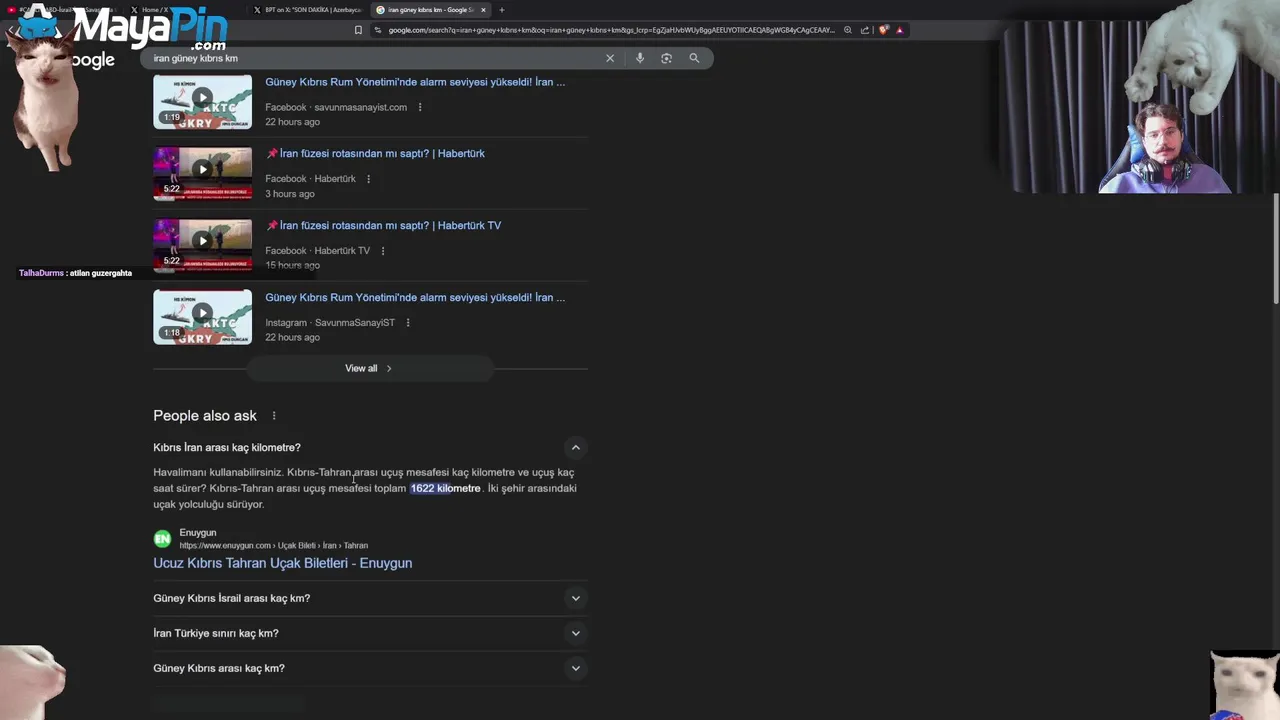Play the Instagram SavunmaSanayiST 1:18 video thumbnail

point(202,317)
